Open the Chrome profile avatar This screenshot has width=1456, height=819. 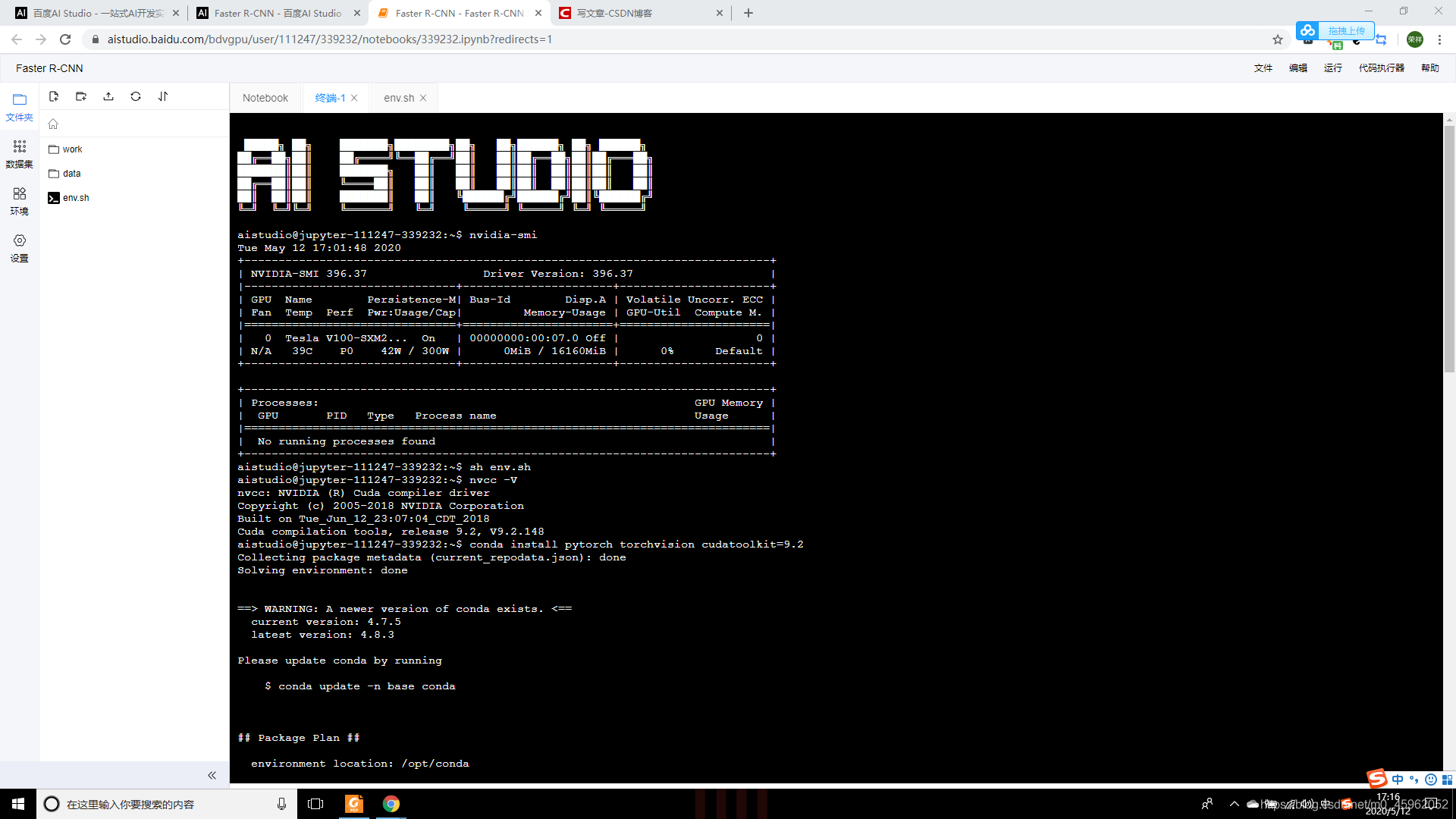(1415, 39)
